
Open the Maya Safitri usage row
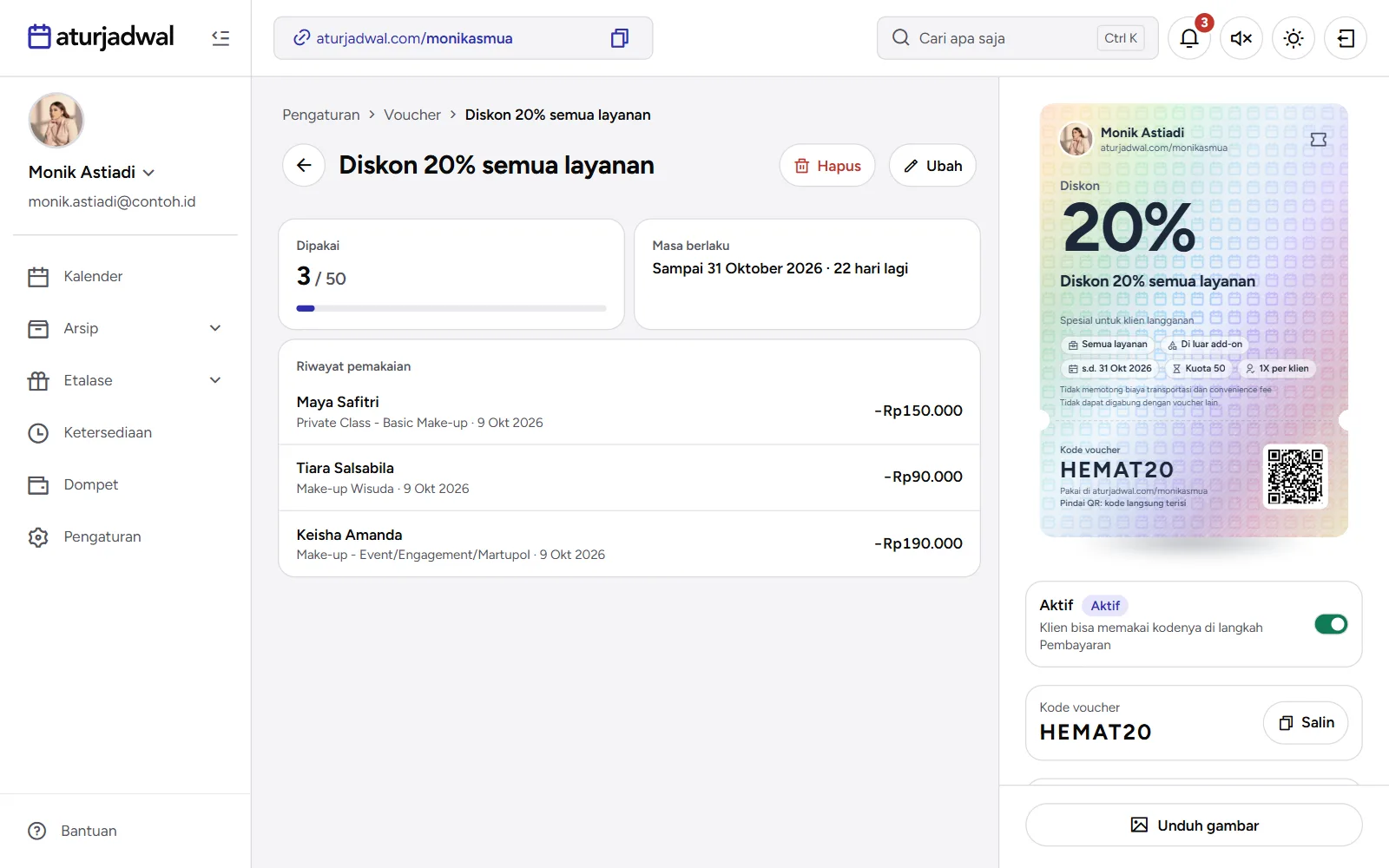coord(629,411)
